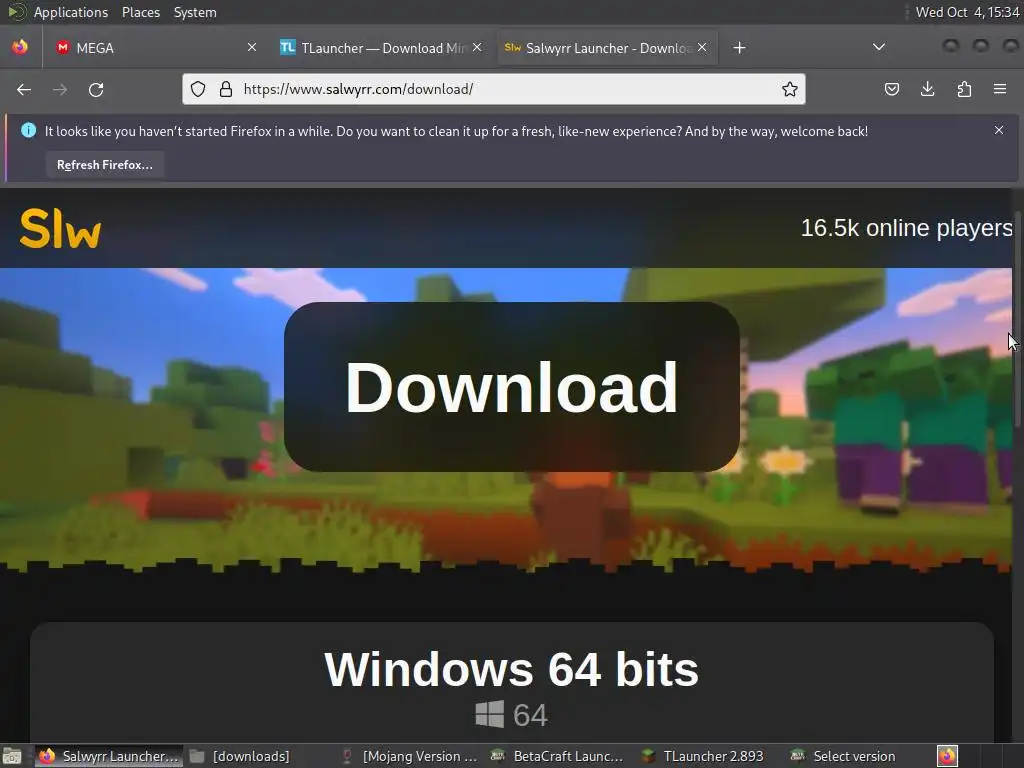The height and width of the screenshot is (768, 1024).
Task: View site security padlock info
Action: [226, 89]
